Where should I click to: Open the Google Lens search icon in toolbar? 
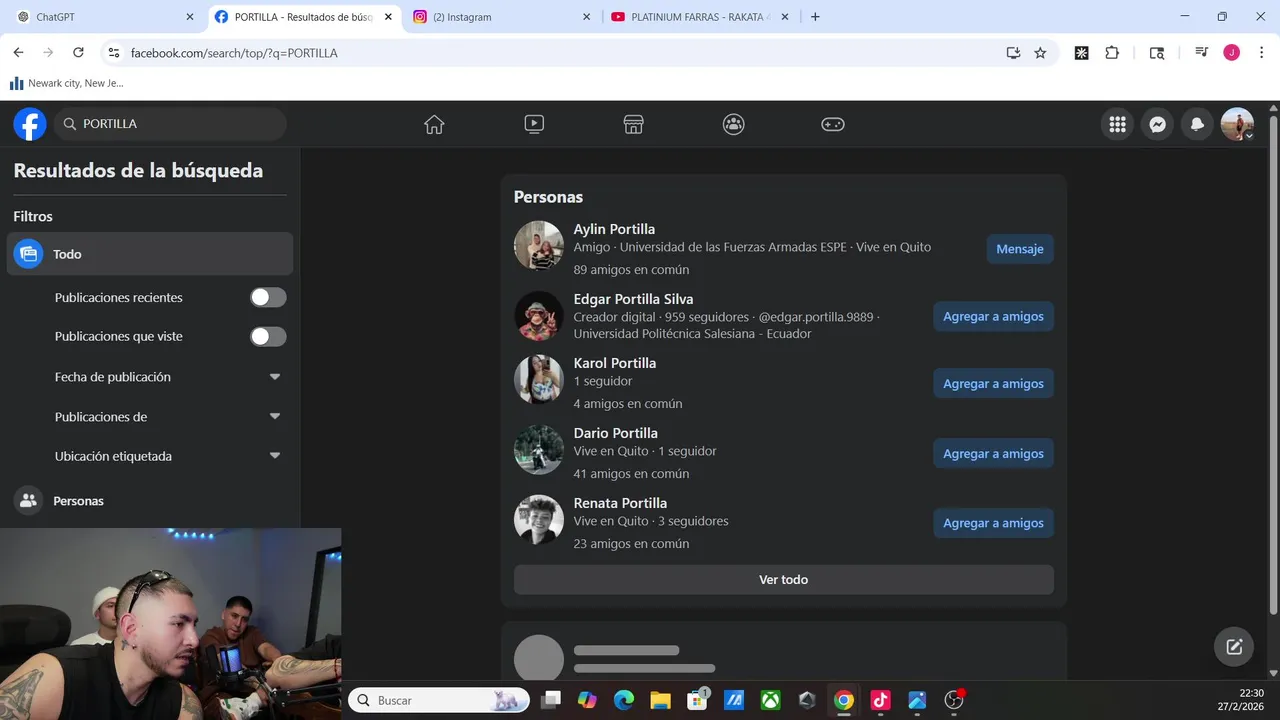coord(1157,53)
